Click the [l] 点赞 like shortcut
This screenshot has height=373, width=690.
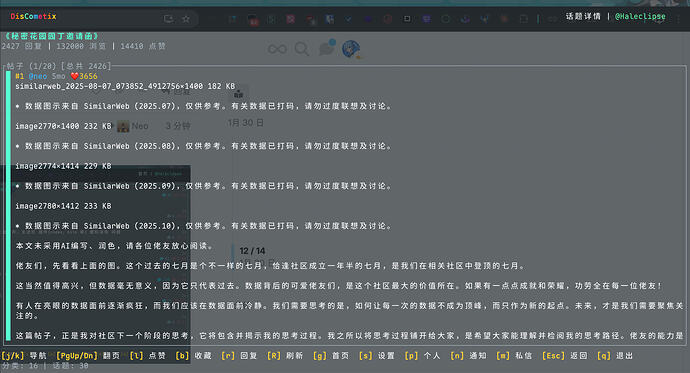tap(147, 355)
